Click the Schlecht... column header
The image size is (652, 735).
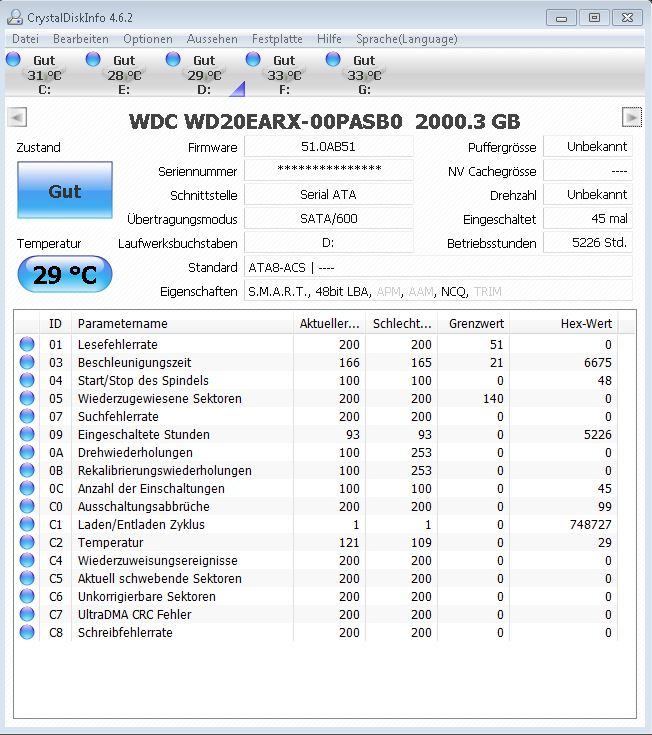(x=402, y=323)
